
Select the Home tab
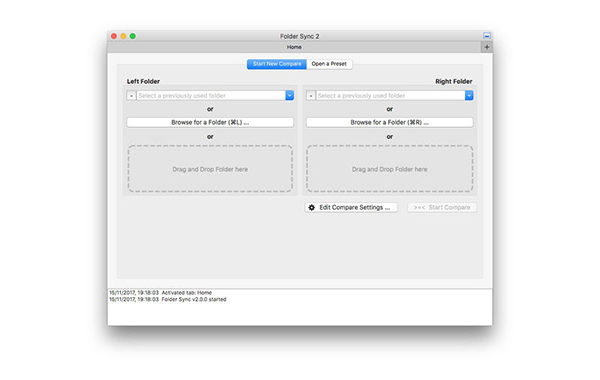(294, 47)
